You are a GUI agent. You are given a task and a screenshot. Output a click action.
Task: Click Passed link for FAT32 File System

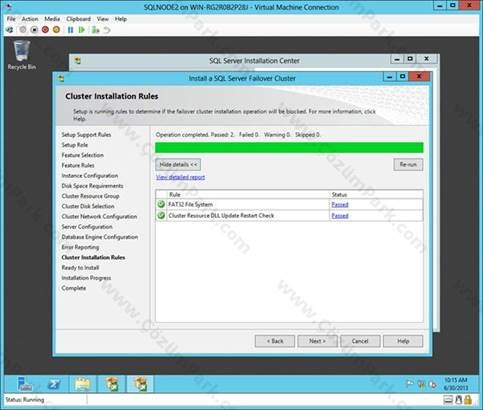coord(340,204)
